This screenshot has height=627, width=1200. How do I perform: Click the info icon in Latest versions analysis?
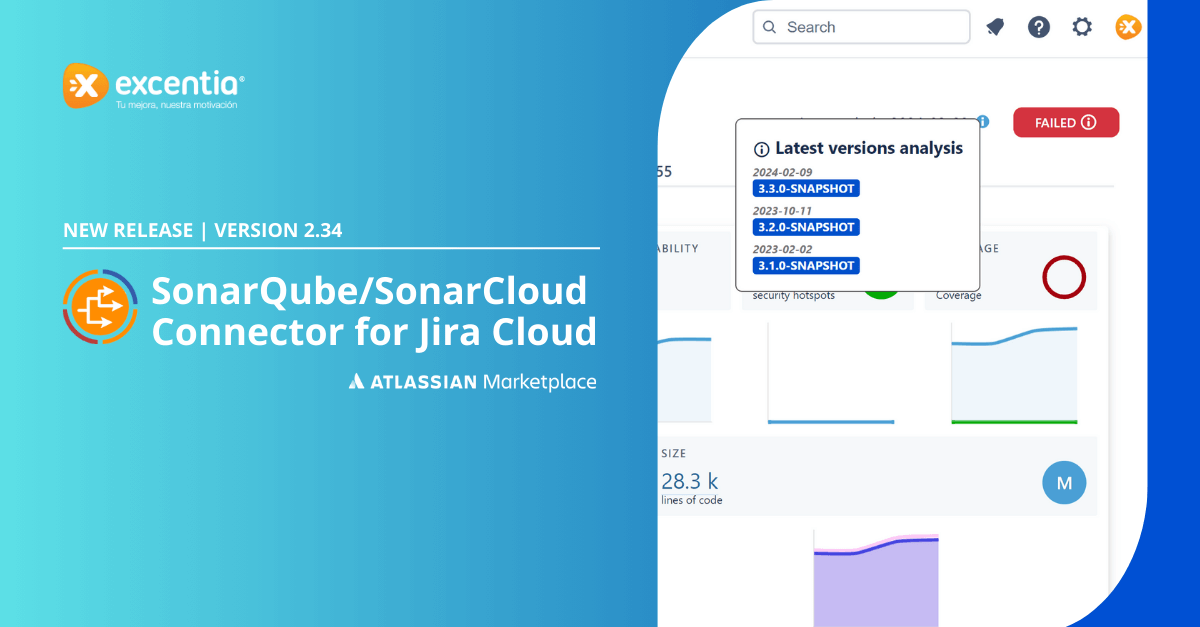(x=761, y=149)
